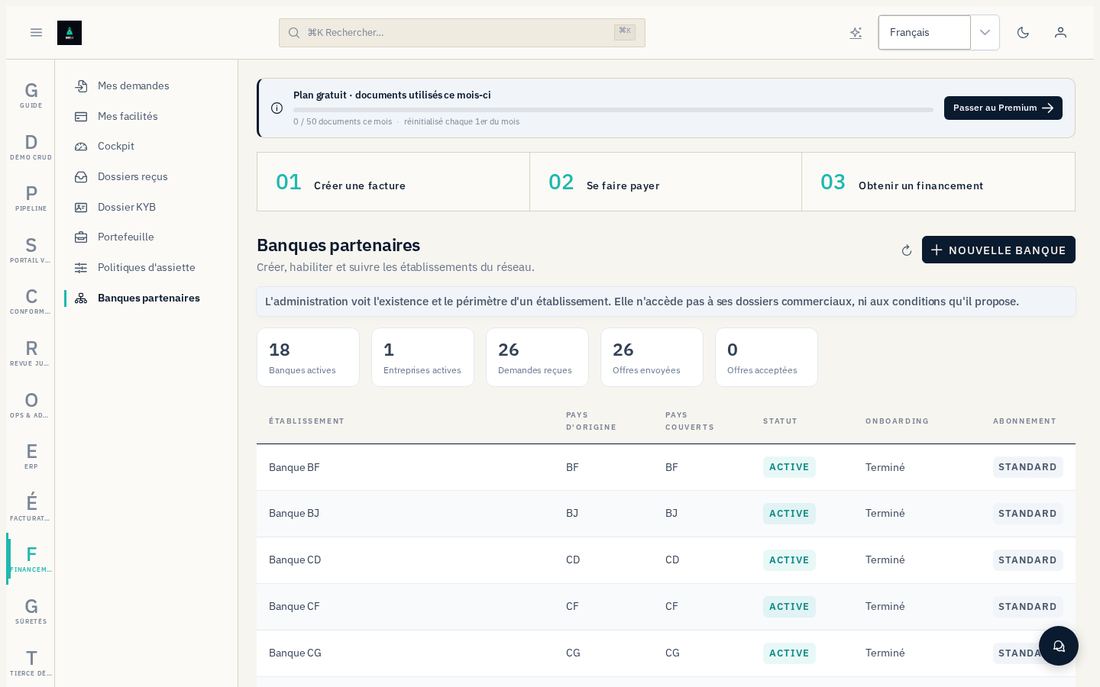Viewport: 1100px width, 687px height.
Task: Open the hamburger menu icon
Action: point(36,32)
